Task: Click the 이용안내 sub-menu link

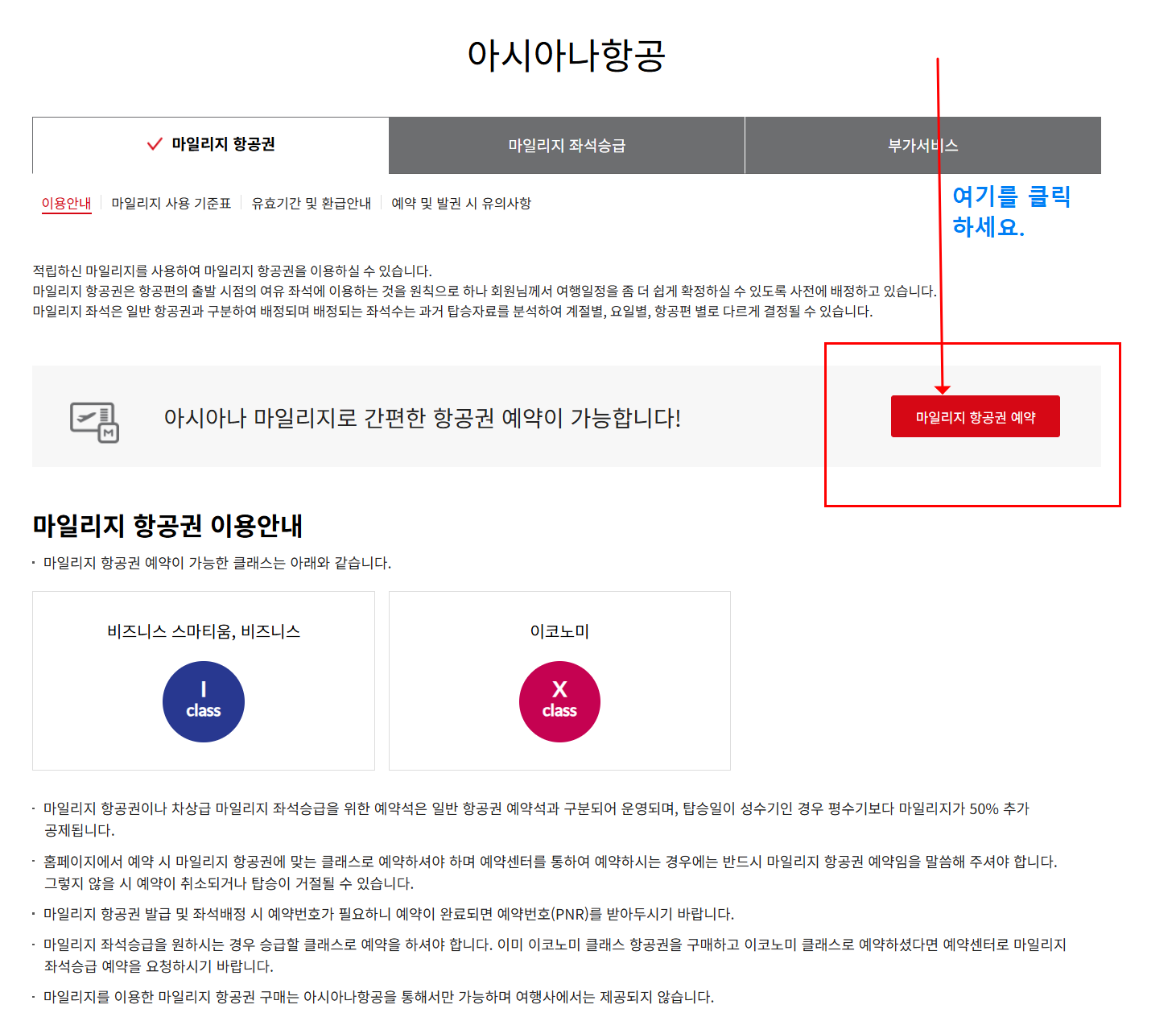Action: (x=66, y=203)
